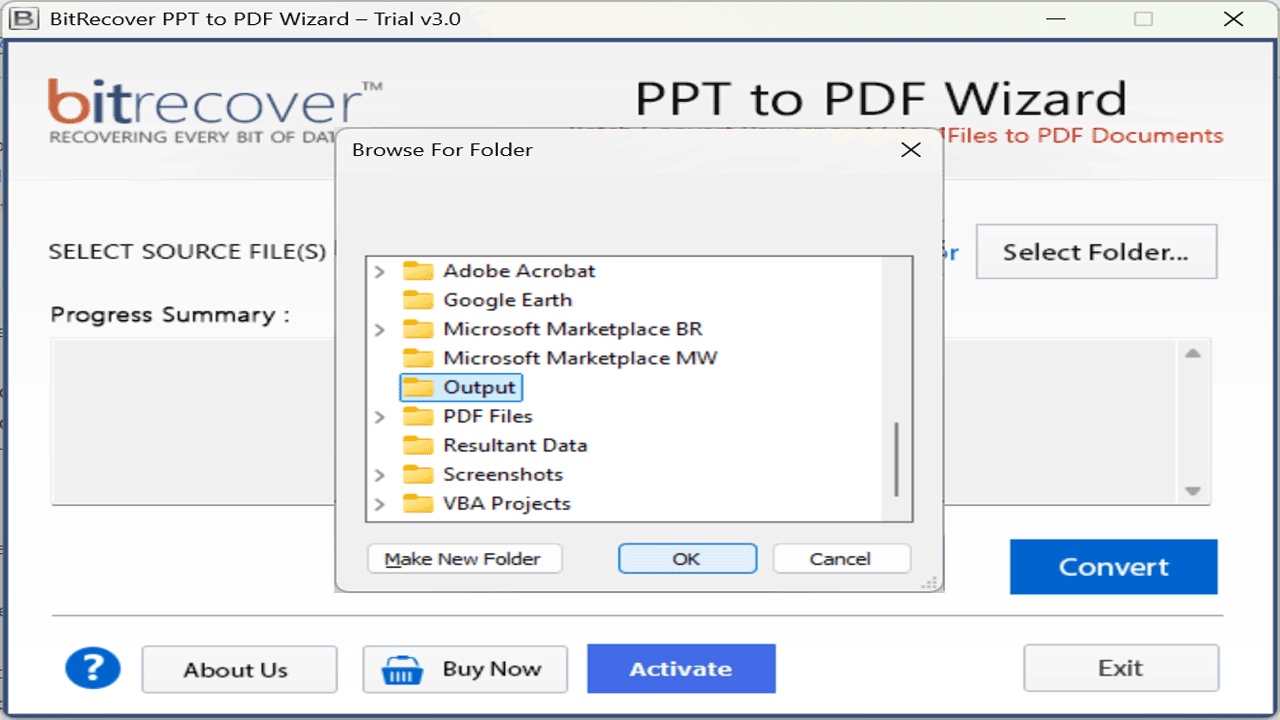Expand the Screenshots folder

point(379,474)
